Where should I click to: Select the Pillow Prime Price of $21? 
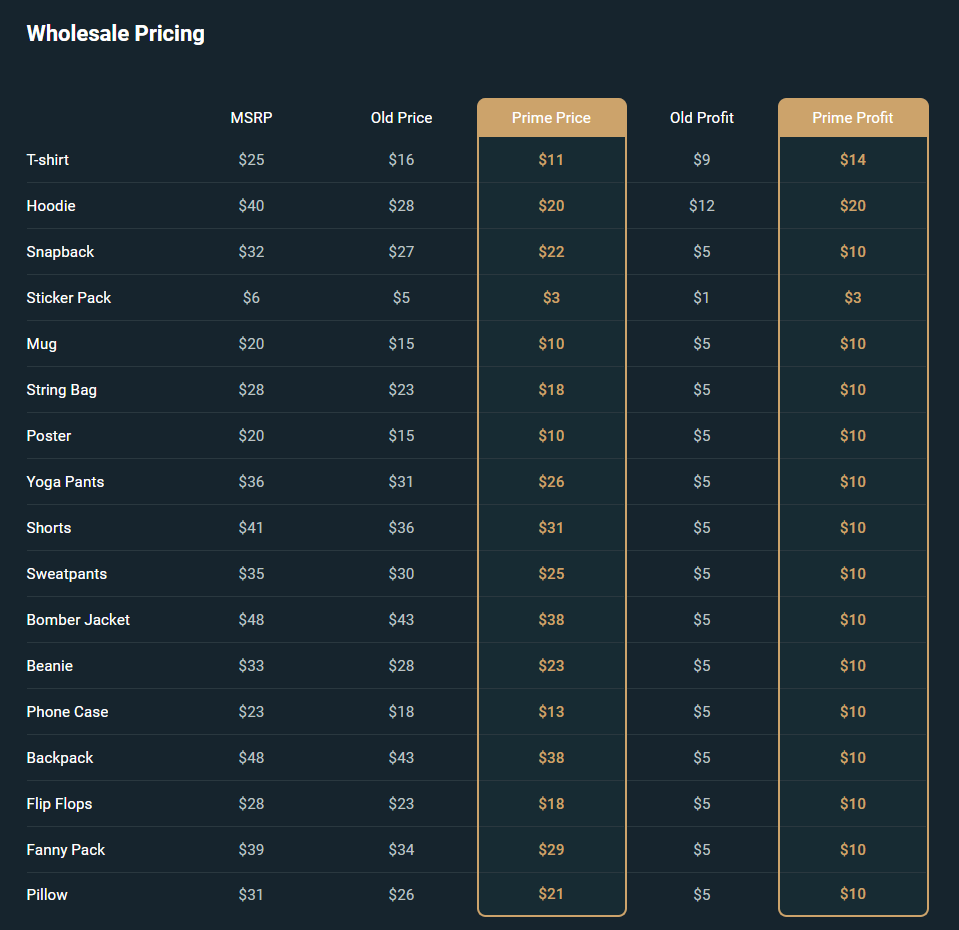[551, 894]
